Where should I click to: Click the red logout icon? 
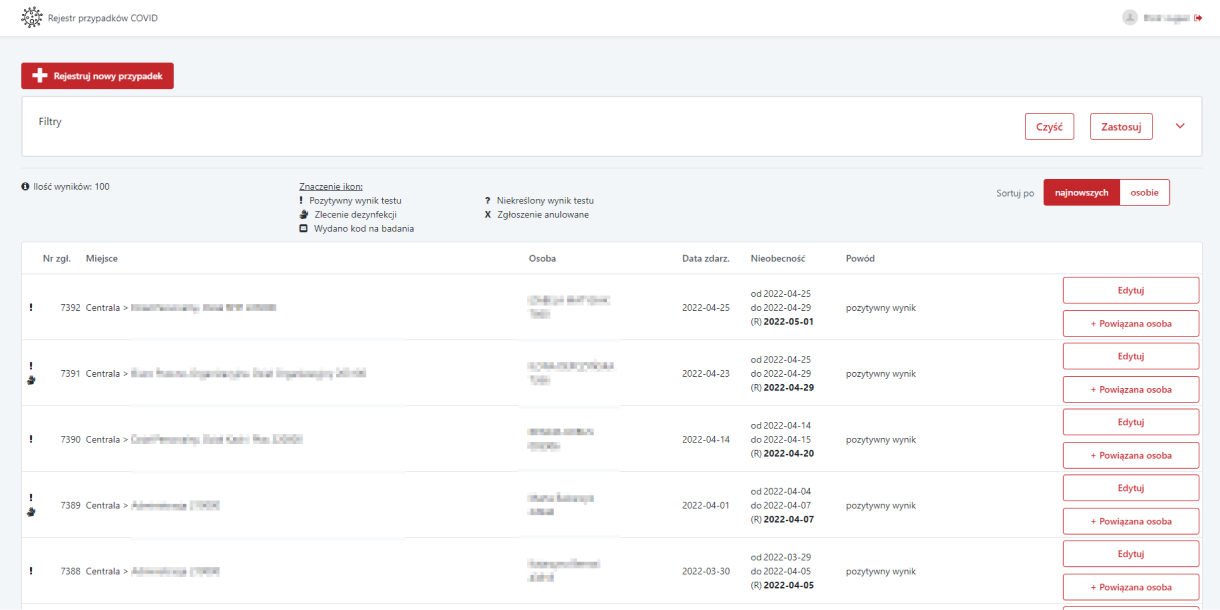(x=1198, y=18)
